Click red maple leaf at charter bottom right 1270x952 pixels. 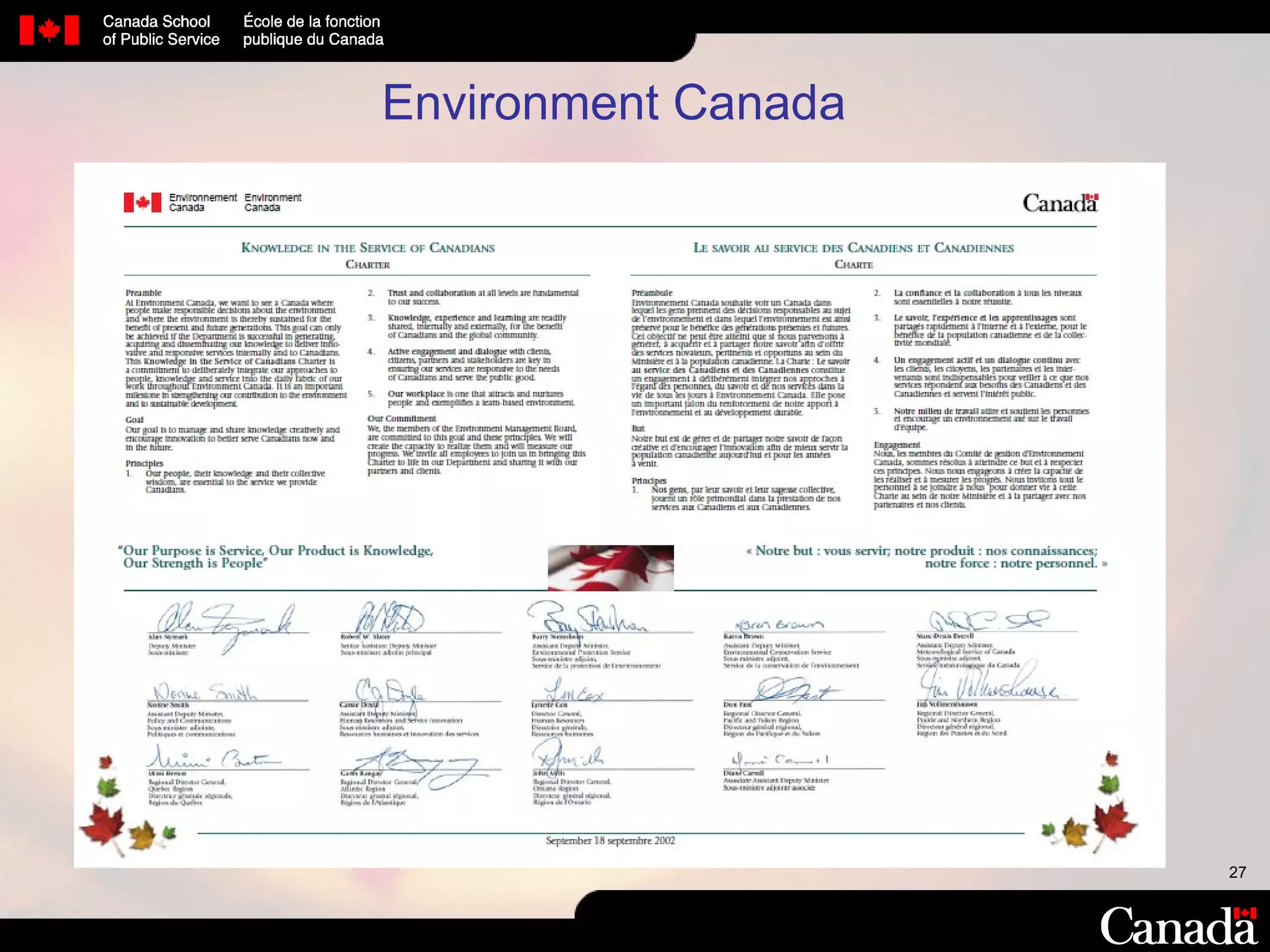click(x=1115, y=824)
